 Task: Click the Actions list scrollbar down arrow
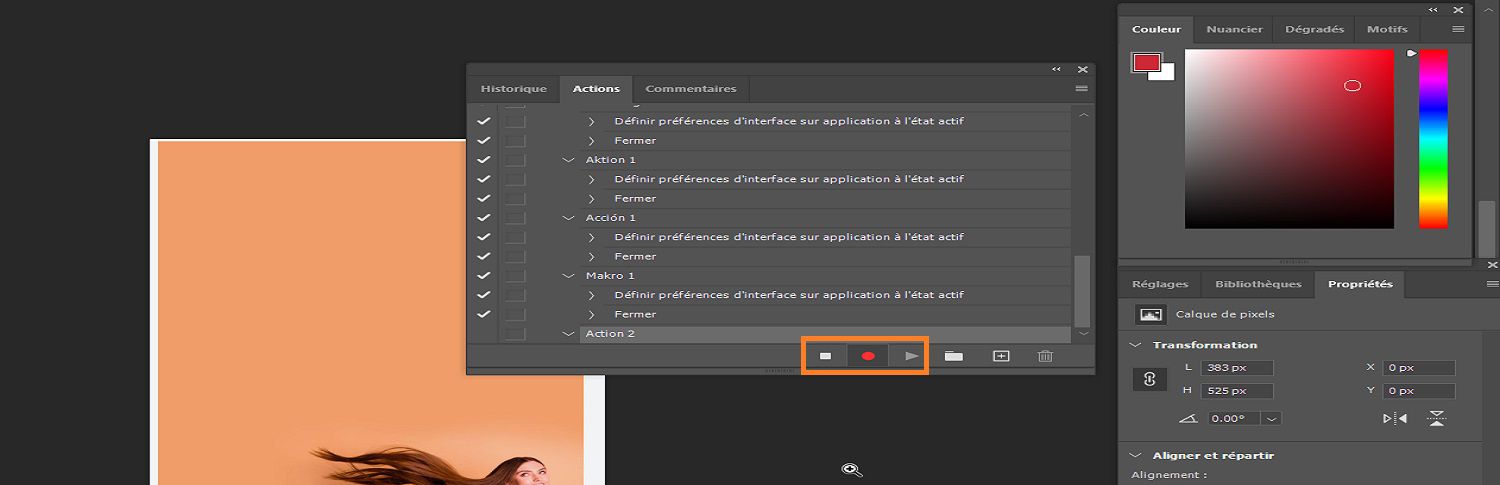tap(1083, 333)
